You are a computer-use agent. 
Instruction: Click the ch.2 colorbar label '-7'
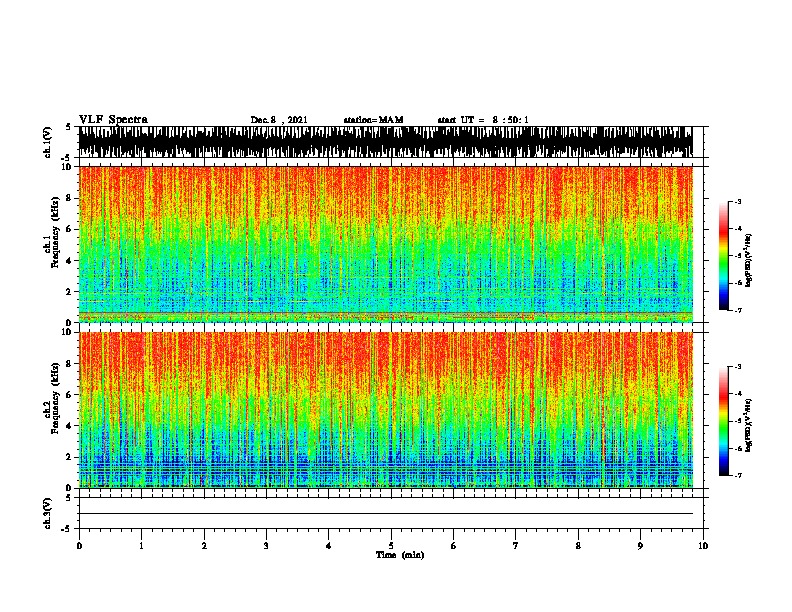(738, 475)
